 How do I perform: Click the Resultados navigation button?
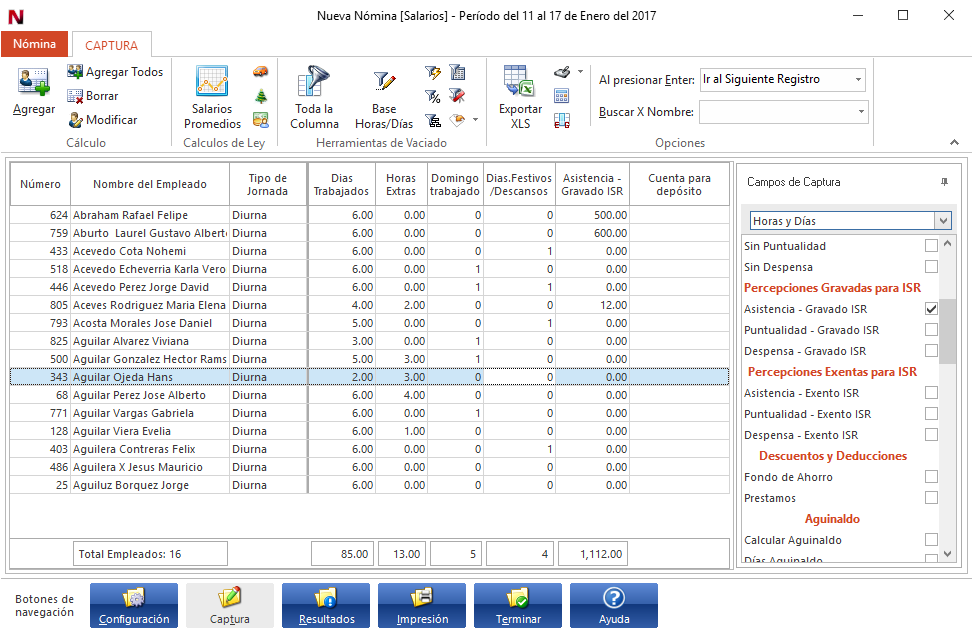(x=326, y=605)
